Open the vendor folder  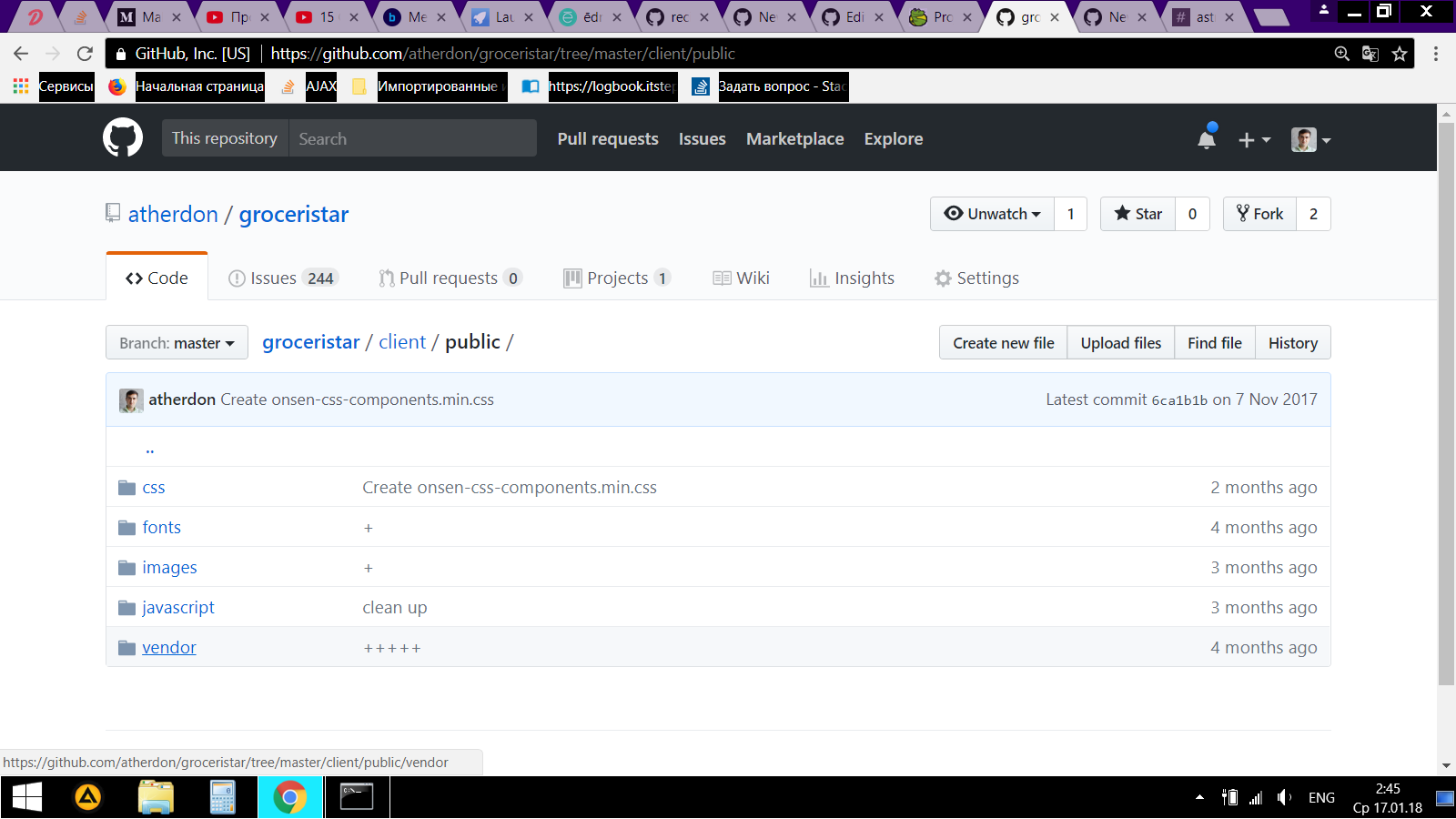click(169, 648)
